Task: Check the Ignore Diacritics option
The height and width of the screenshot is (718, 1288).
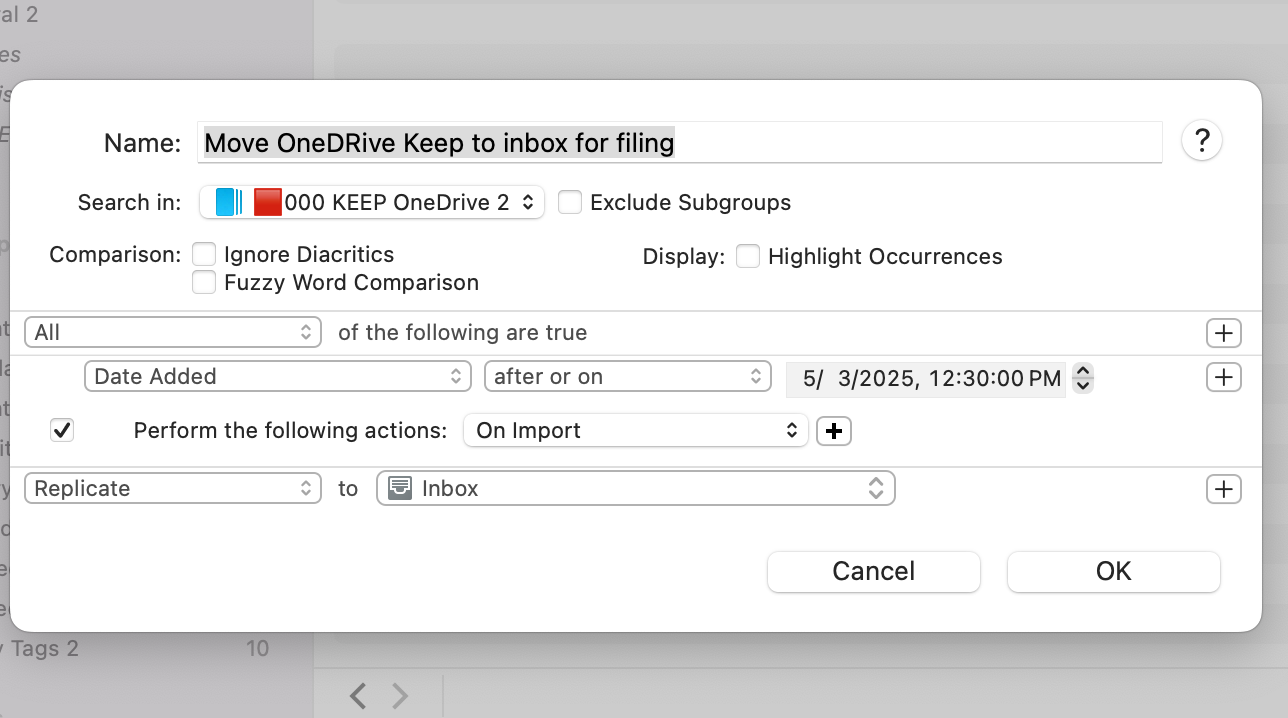Action: 204,255
